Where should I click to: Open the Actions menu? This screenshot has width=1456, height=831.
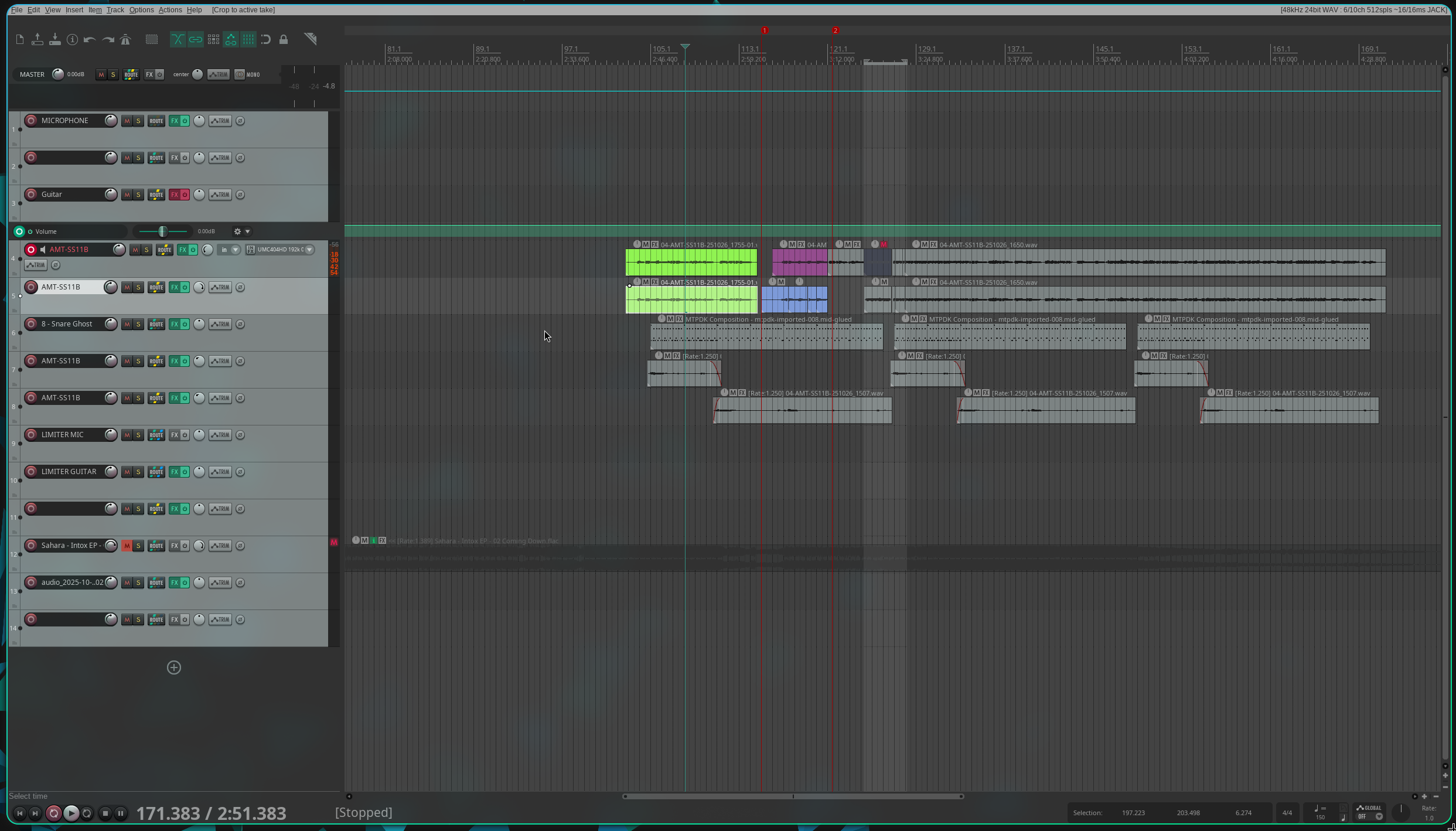(x=170, y=10)
